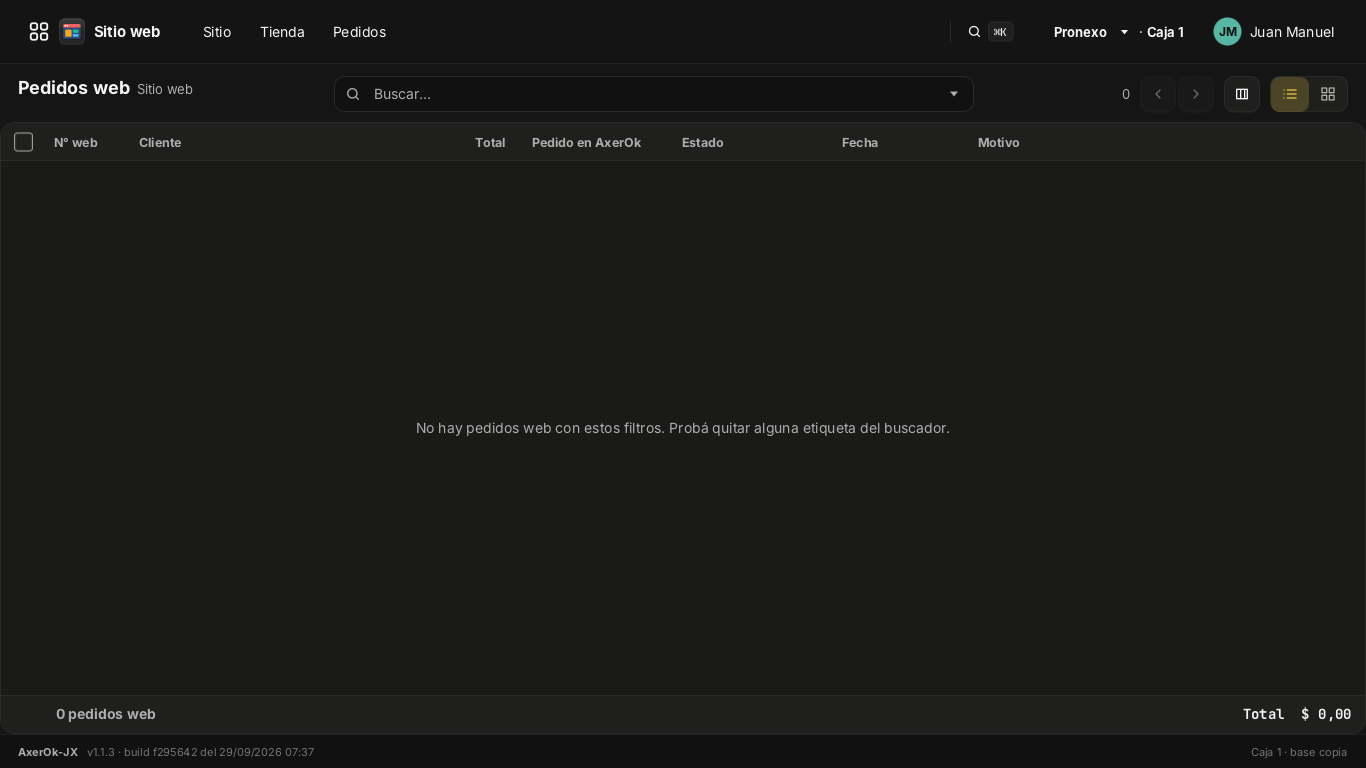Click the version build text v1.1.3

click(201, 752)
